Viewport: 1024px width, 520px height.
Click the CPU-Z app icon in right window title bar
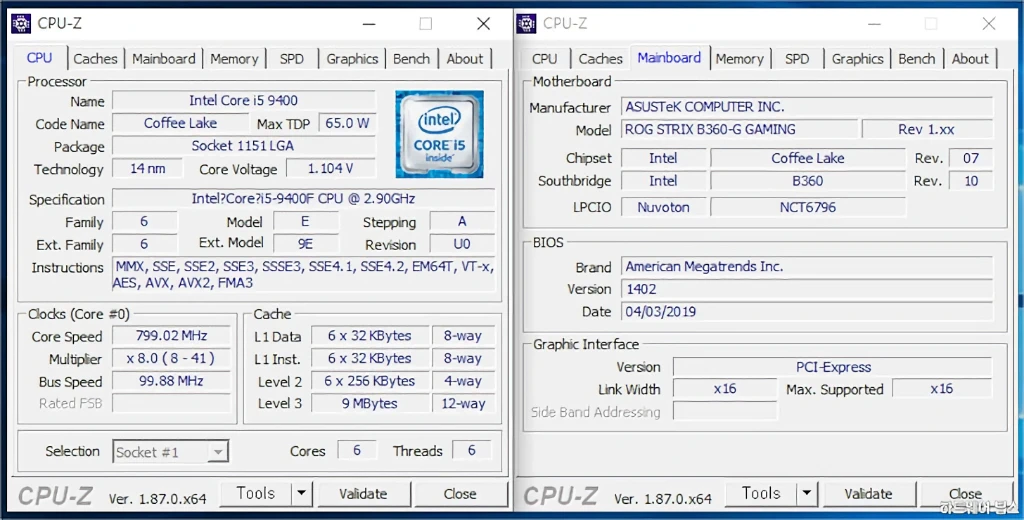(526, 24)
